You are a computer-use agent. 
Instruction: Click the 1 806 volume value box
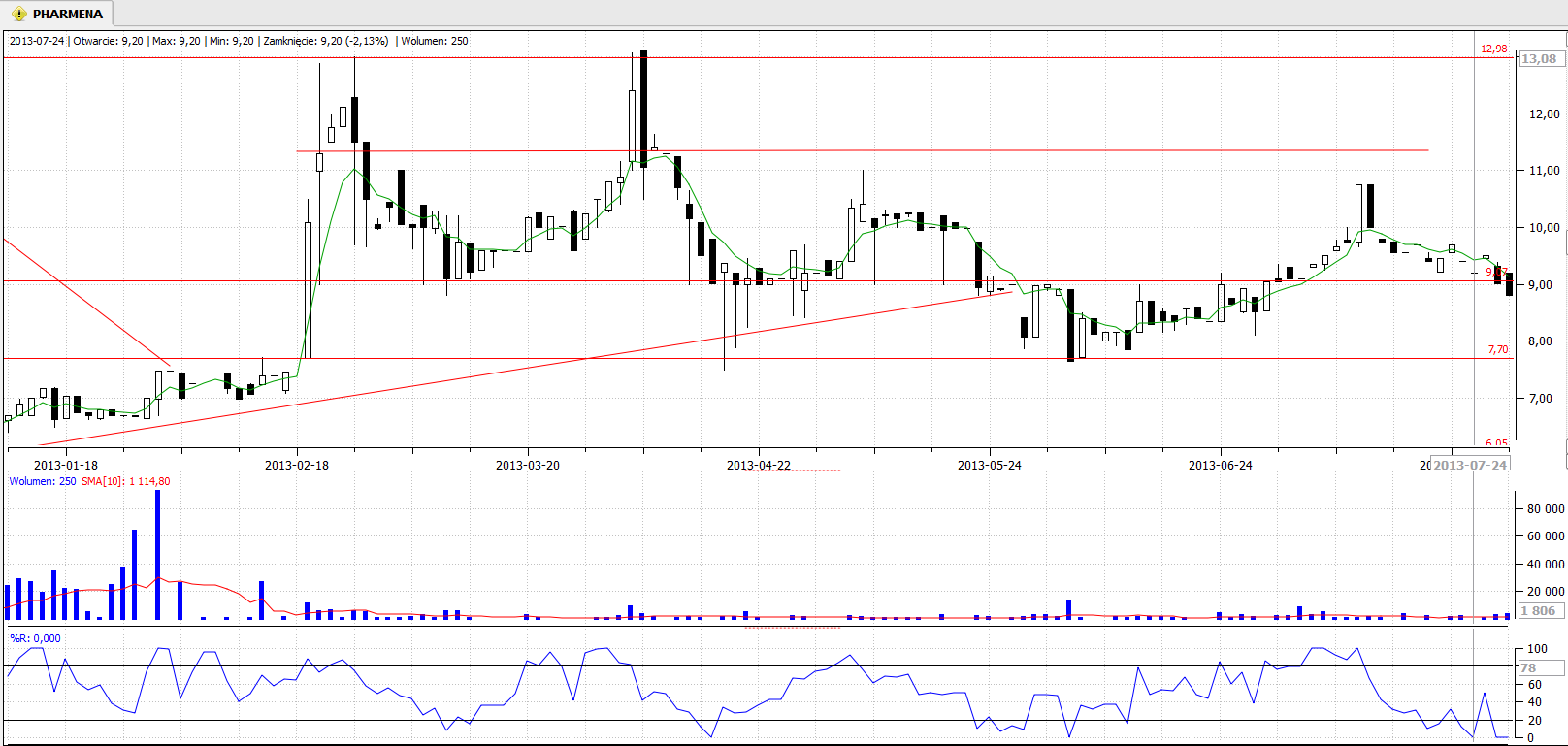click(x=1539, y=611)
